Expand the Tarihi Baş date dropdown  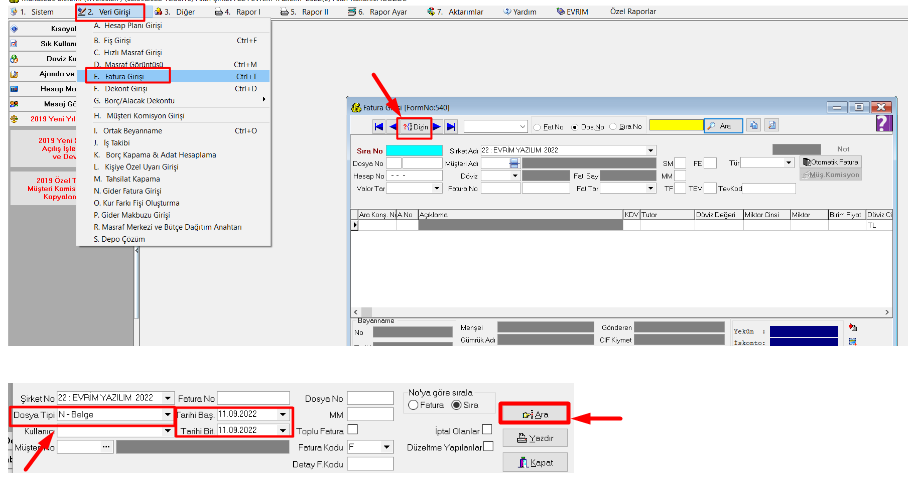click(x=284, y=413)
